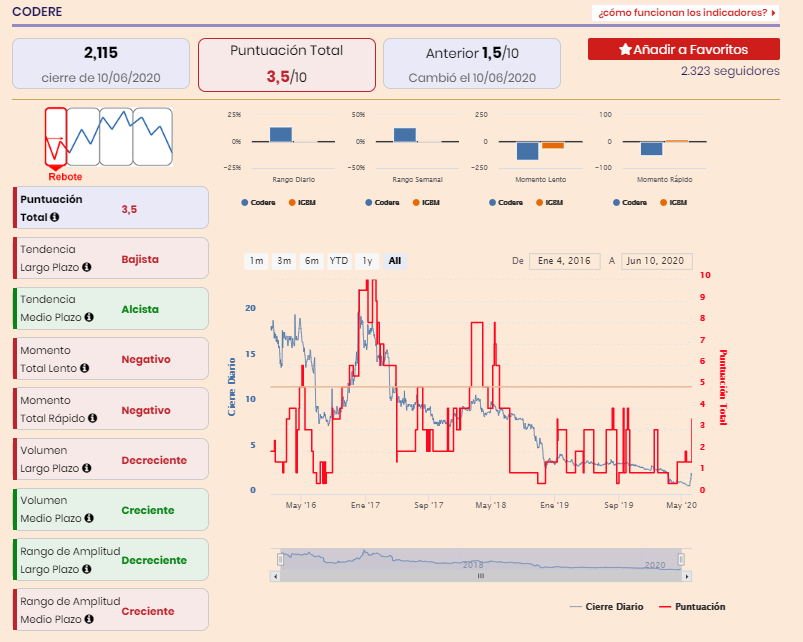The image size is (803, 642).
Task: Click the Anterior 1,5/10 card
Action: [x=472, y=64]
